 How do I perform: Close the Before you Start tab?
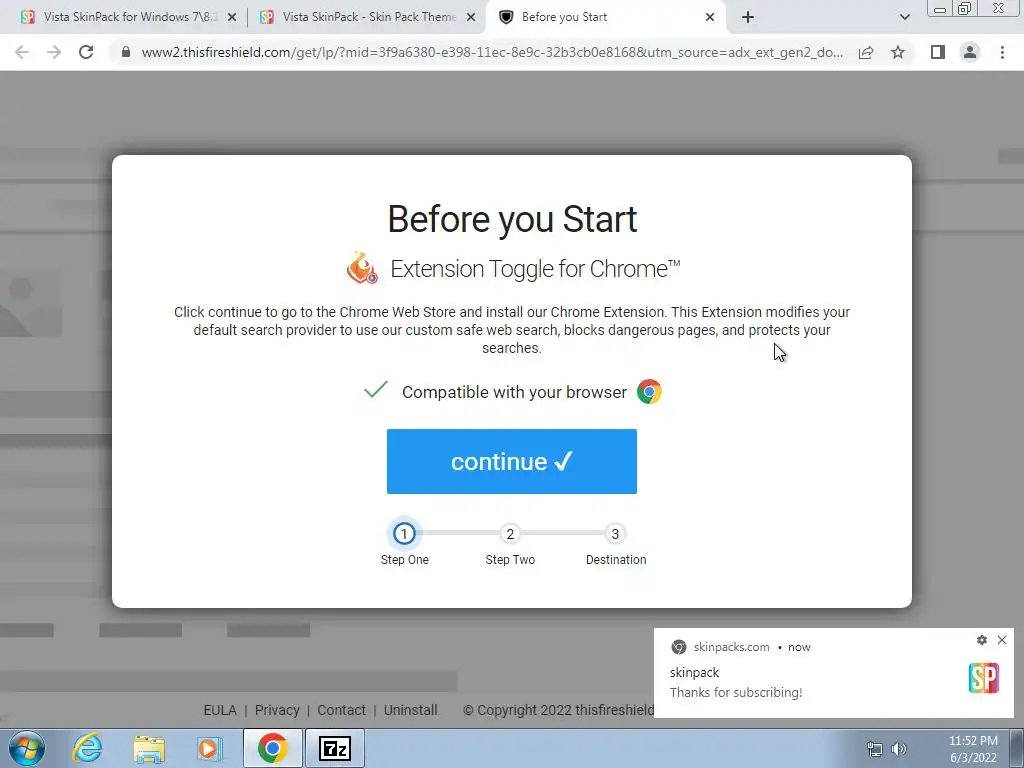(710, 18)
